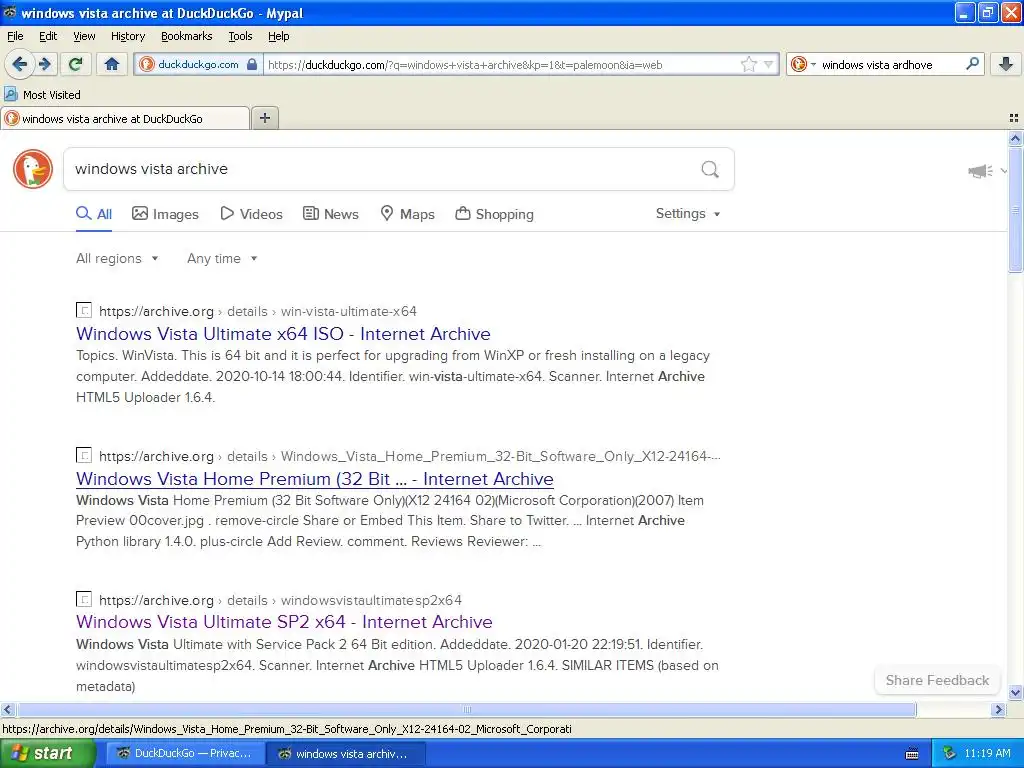The width and height of the screenshot is (1024, 768).
Task: Open Windows Vista Ultimate x64 ISO result
Action: coord(283,334)
